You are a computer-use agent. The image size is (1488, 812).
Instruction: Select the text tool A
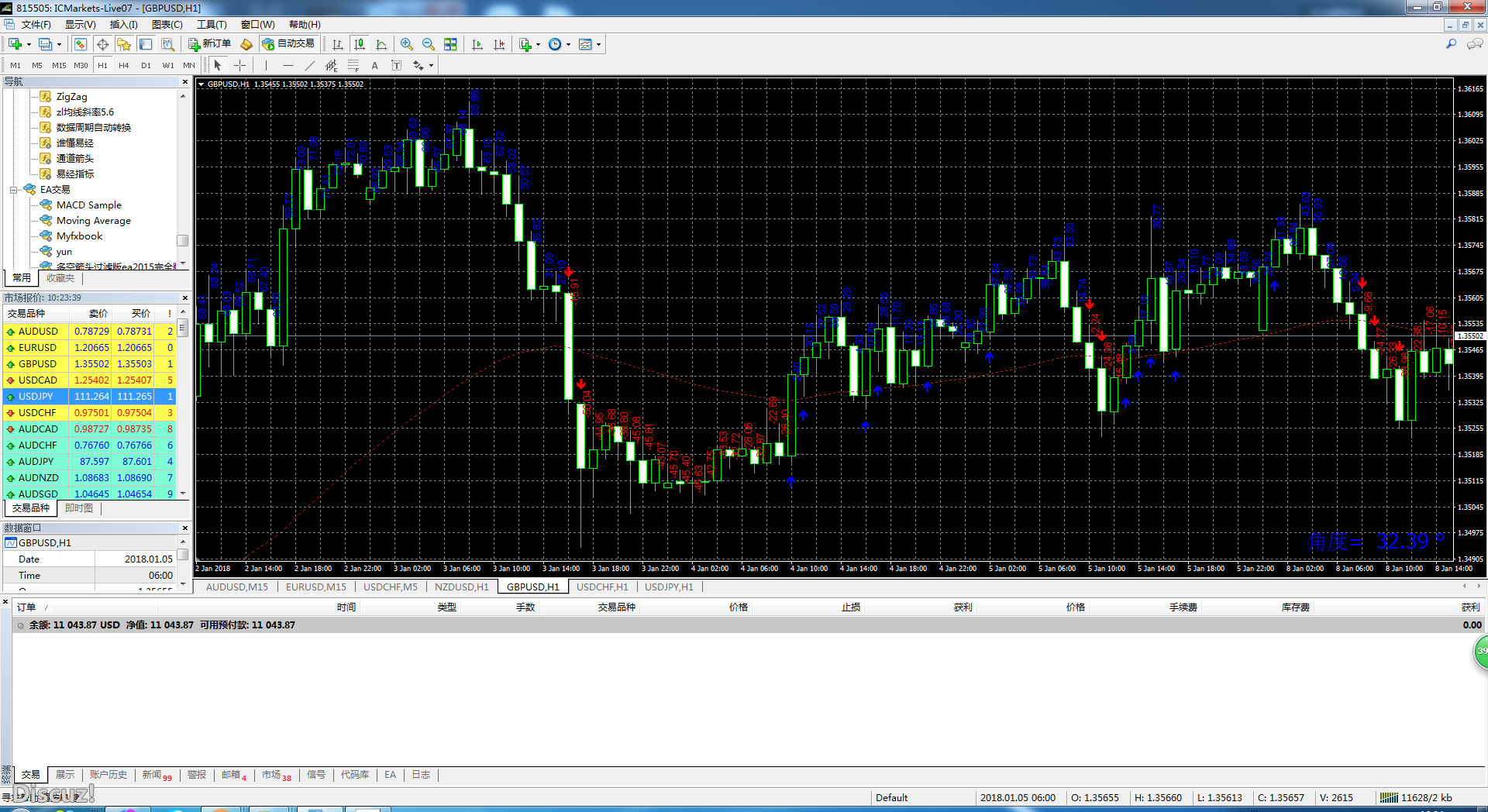pyautogui.click(x=374, y=65)
